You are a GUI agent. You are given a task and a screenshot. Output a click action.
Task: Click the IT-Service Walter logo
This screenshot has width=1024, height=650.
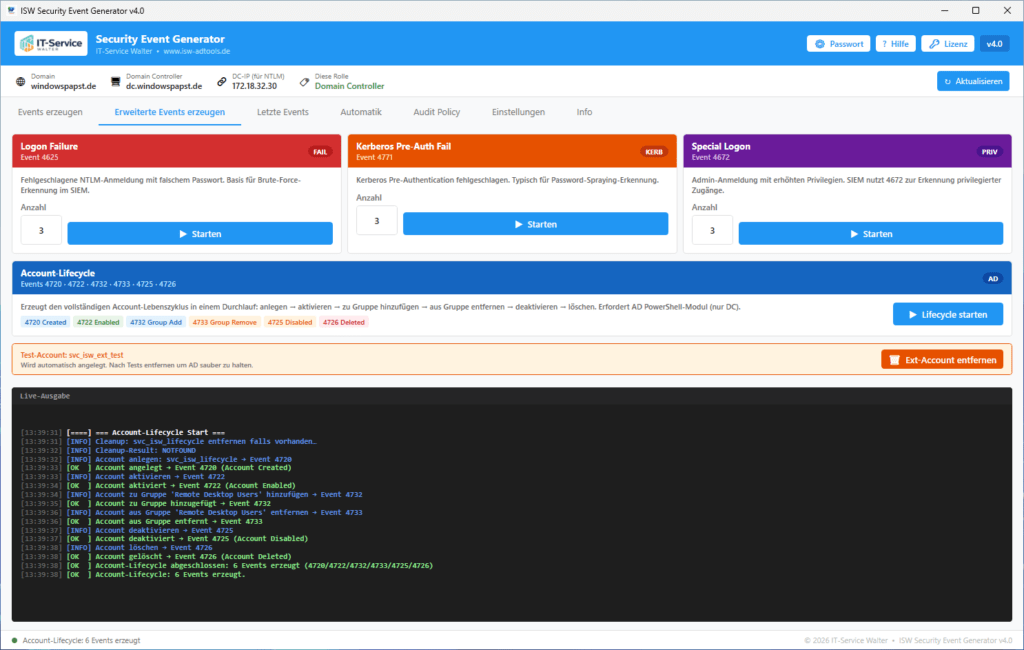pos(51,44)
